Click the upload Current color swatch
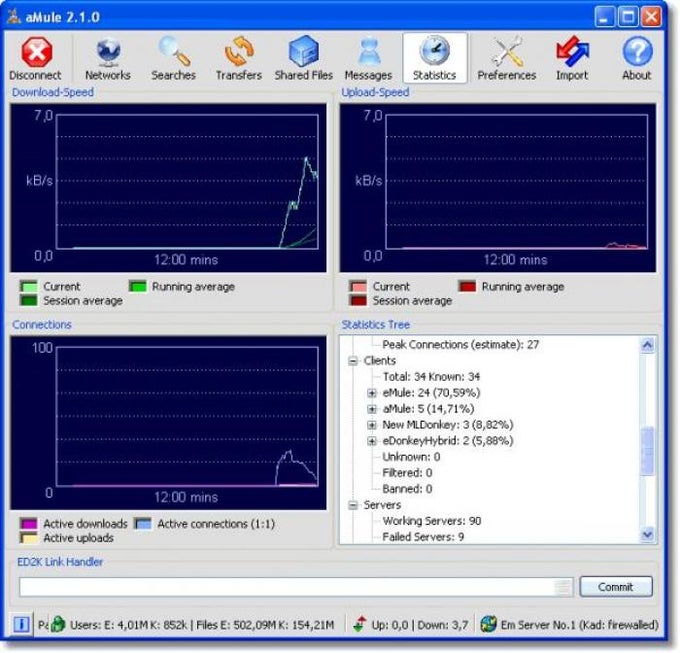680x653 pixels. tap(358, 287)
